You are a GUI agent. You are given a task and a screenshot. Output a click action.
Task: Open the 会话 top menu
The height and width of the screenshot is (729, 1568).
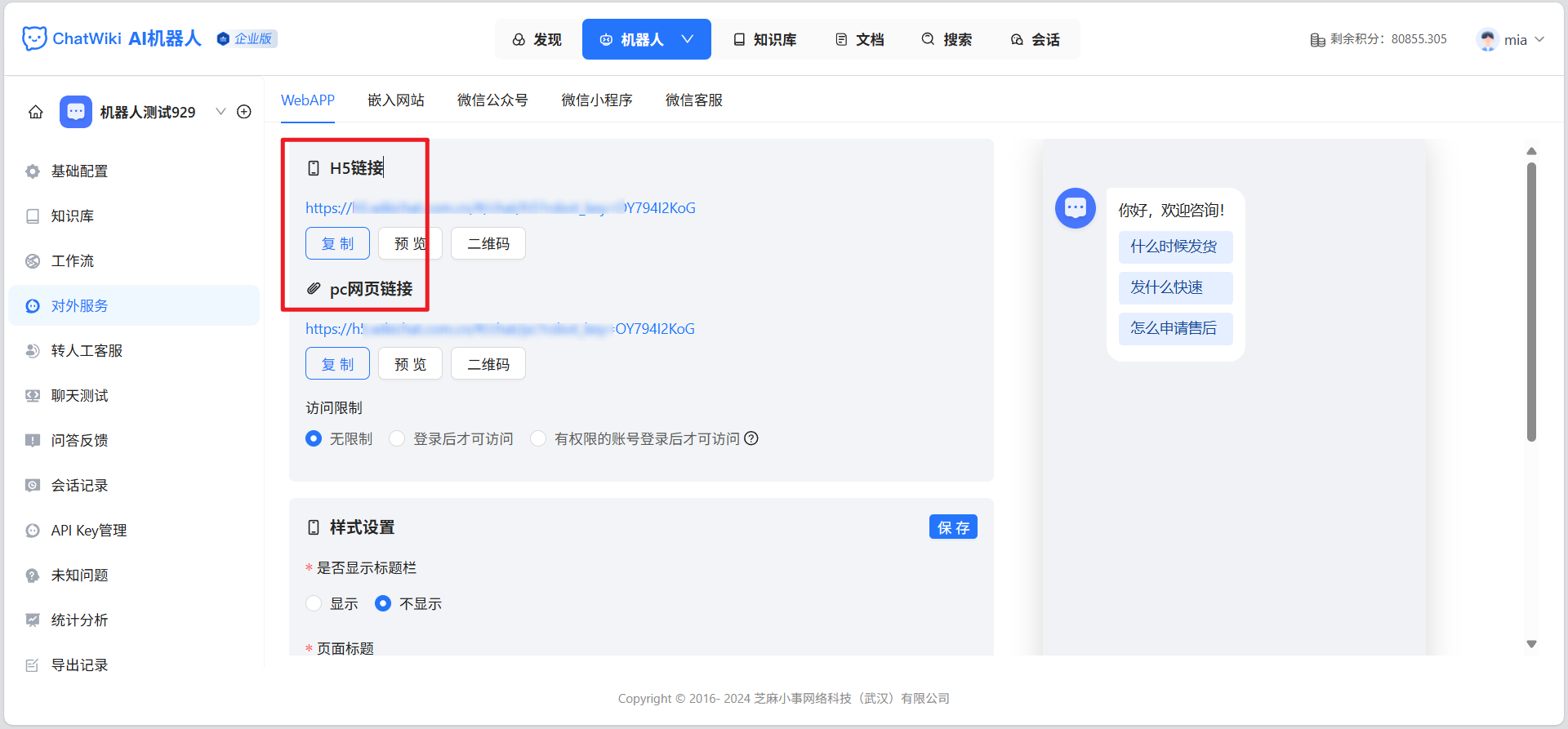click(1035, 39)
